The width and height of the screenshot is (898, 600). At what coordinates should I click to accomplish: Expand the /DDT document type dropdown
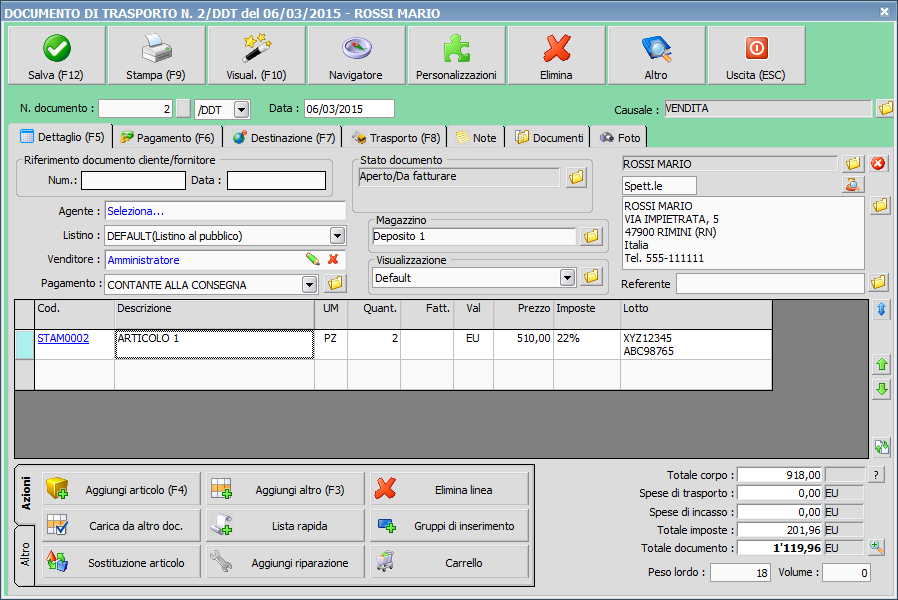tap(241, 109)
